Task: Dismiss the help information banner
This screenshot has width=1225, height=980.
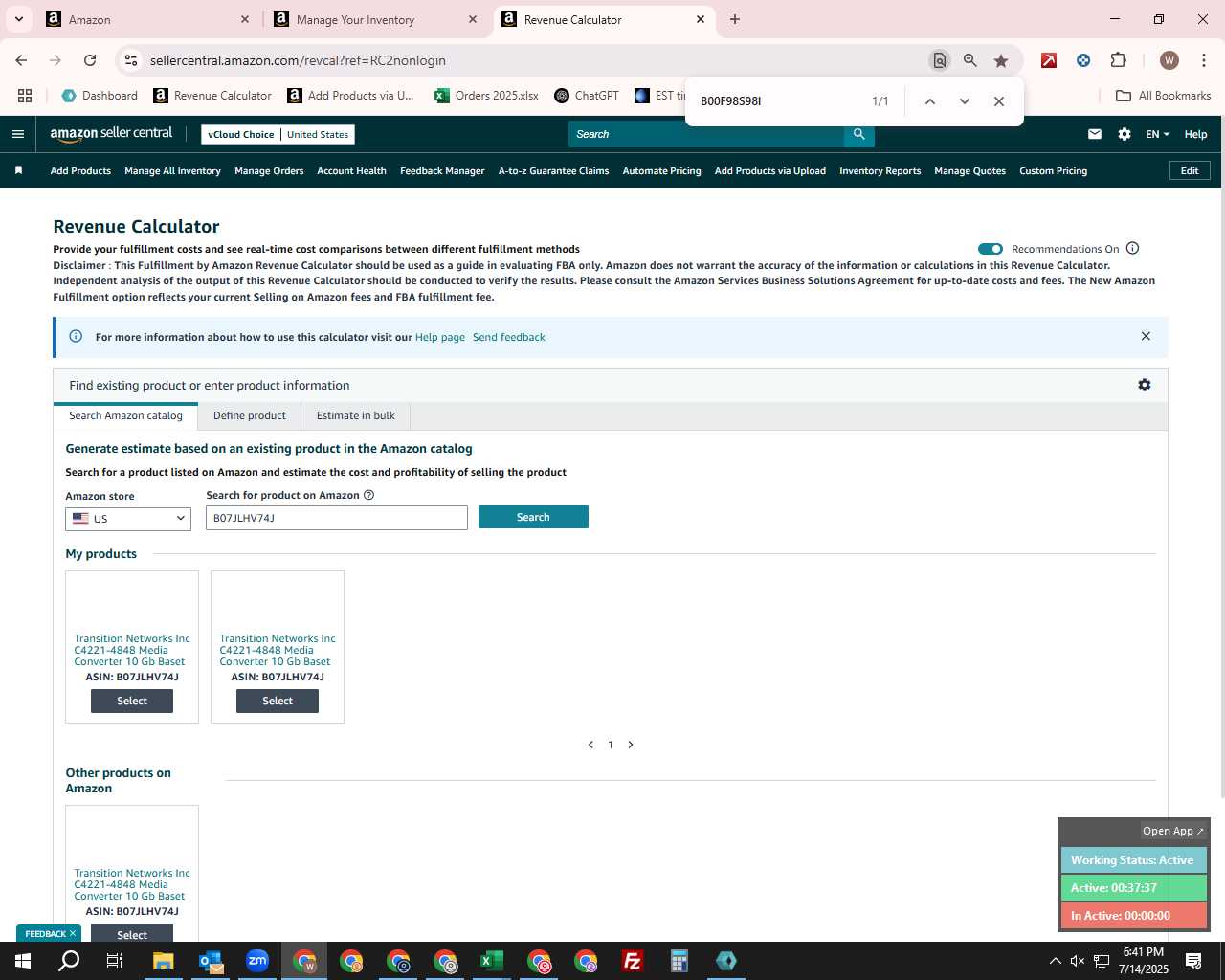Action: pyautogui.click(x=1146, y=336)
